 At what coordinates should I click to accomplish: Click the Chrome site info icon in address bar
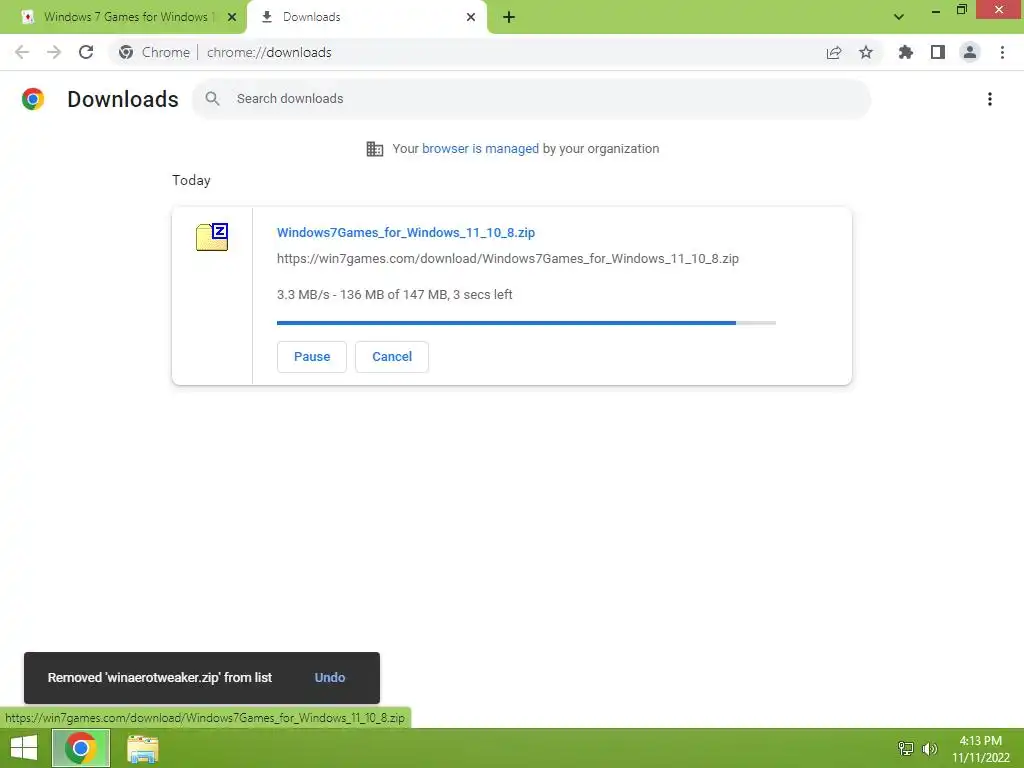tap(126, 52)
